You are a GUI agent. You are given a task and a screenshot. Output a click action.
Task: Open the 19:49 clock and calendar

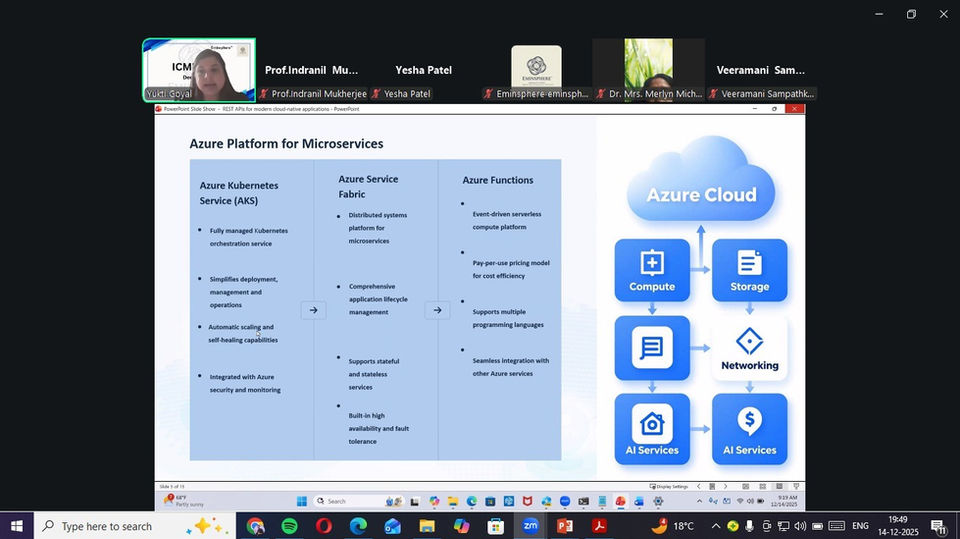point(898,526)
